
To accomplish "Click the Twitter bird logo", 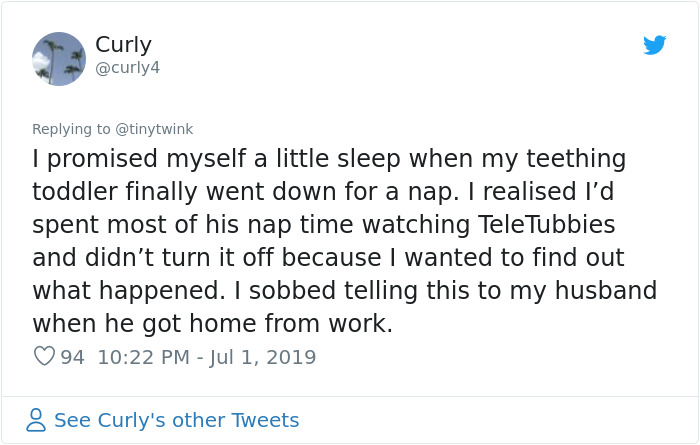I will point(654,45).
